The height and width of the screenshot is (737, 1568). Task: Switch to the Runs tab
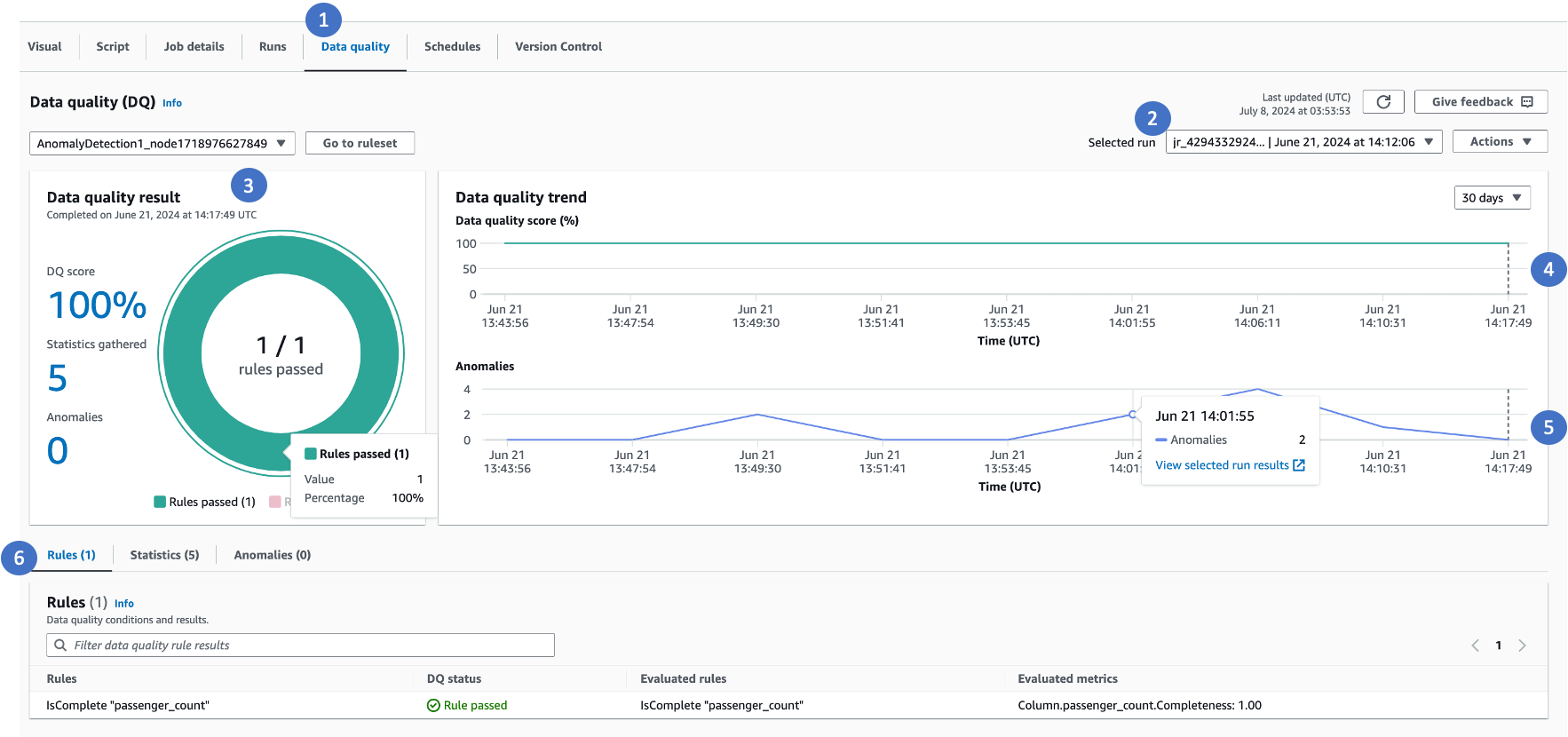tap(273, 47)
